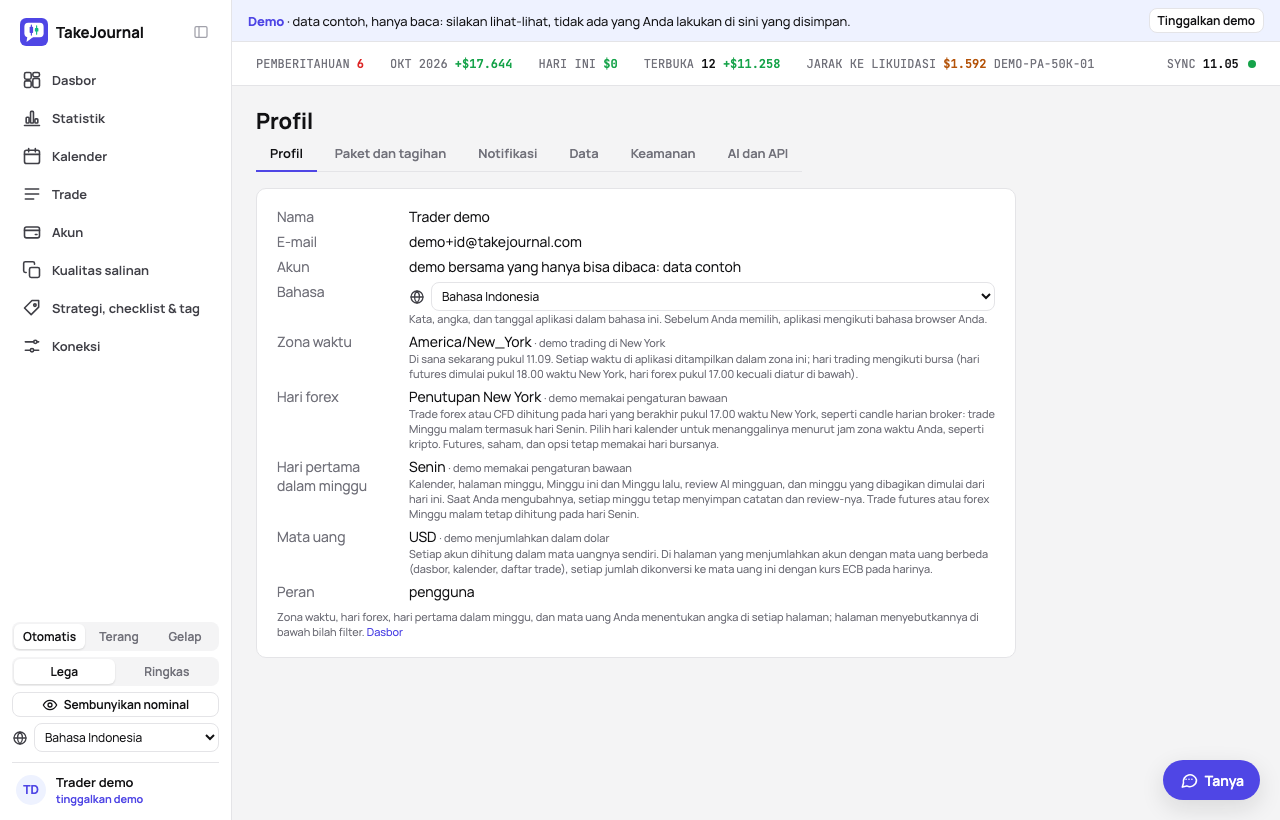Click the TD avatar circle

pos(31,790)
